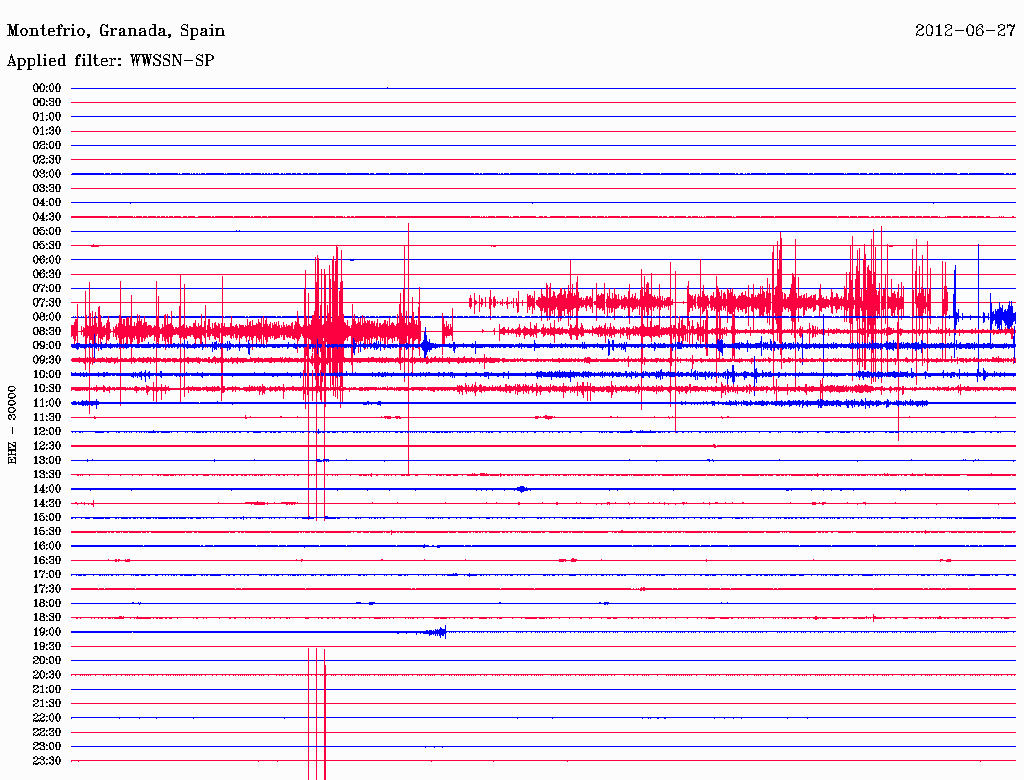
Task: Select the 21:30 time label
Action: (47, 704)
